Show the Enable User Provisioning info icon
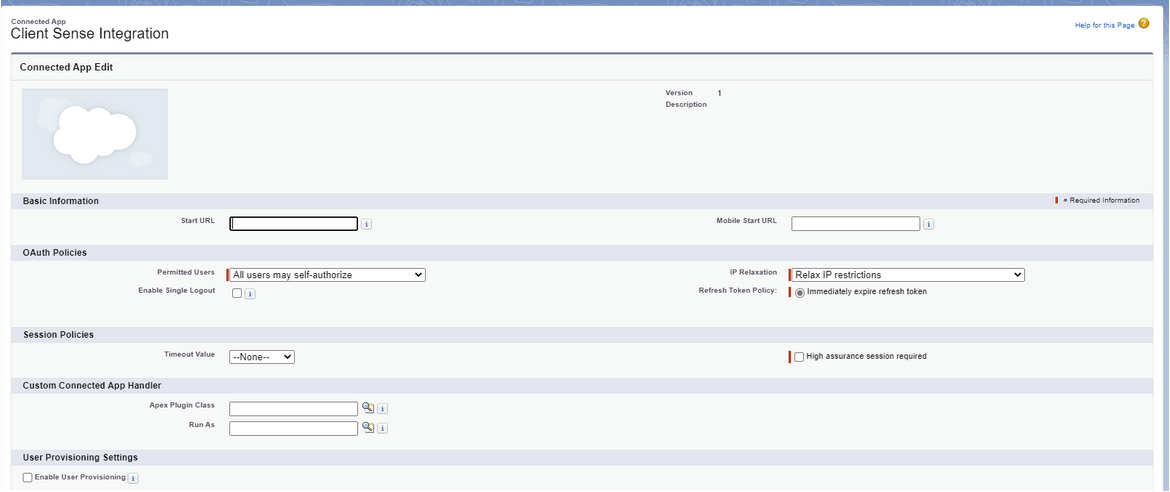Screen dimensions: 1170x492 click(x=134, y=479)
